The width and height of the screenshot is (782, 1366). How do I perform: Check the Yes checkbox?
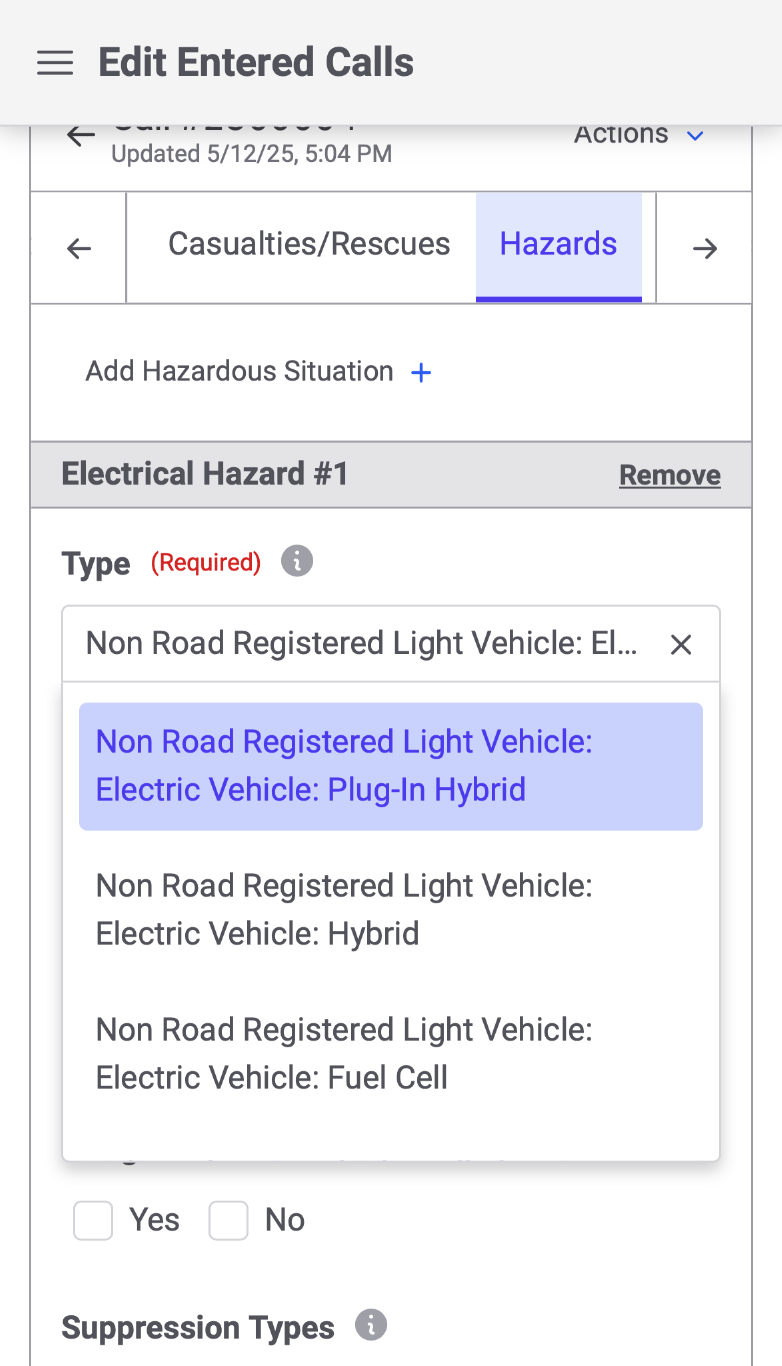93,1220
